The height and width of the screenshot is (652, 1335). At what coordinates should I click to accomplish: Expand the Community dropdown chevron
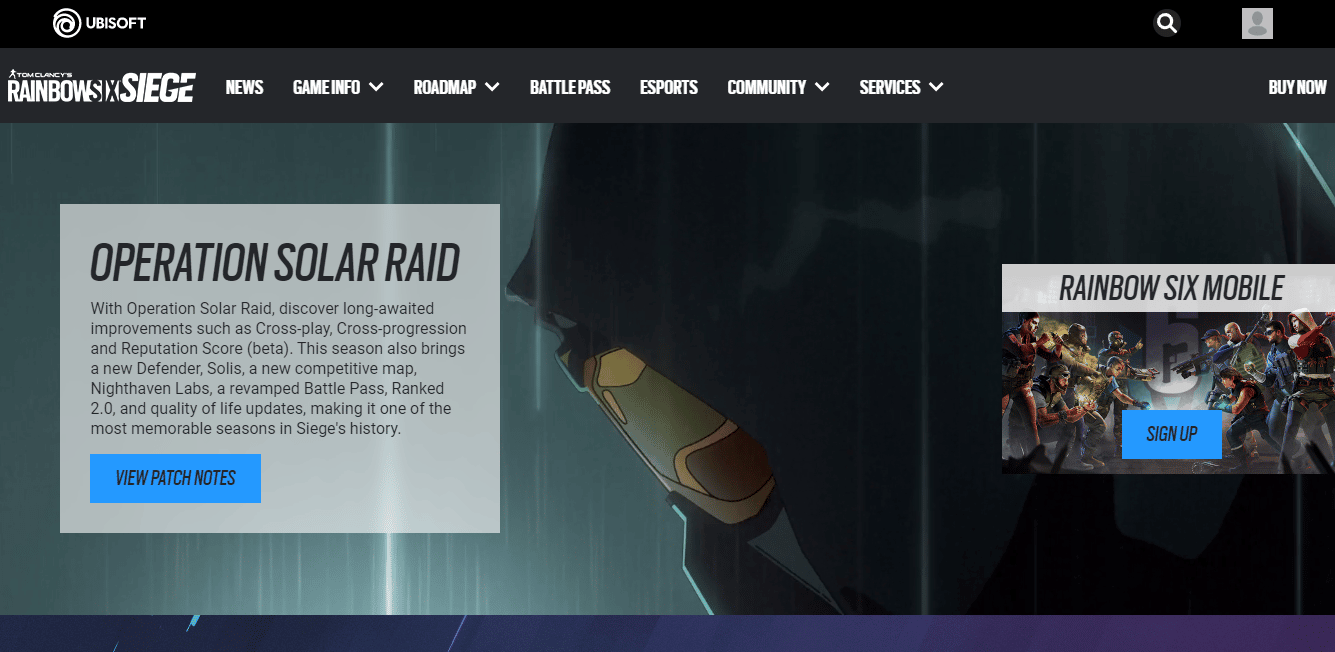pos(822,87)
